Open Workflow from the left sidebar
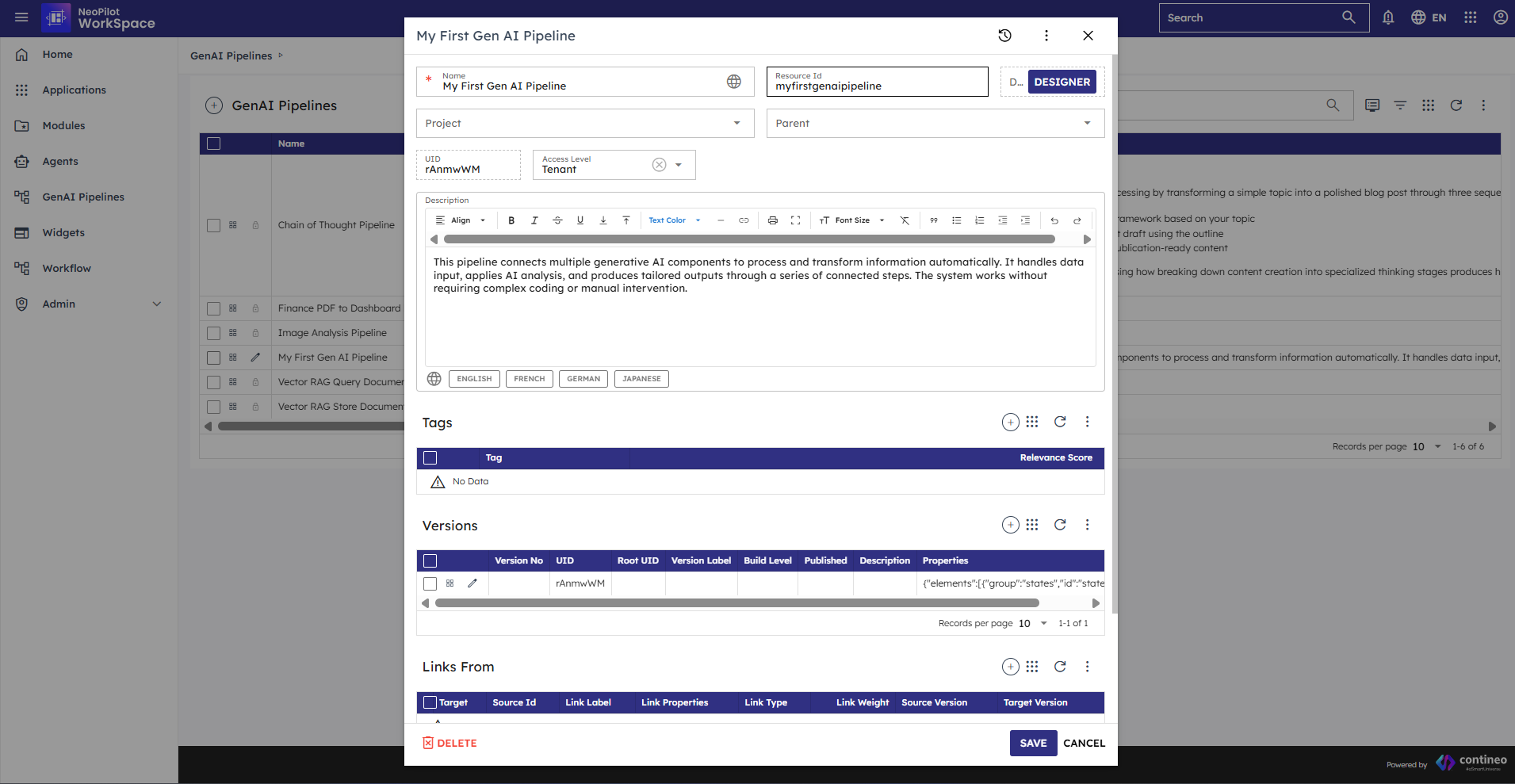The image size is (1515, 784). tap(67, 268)
